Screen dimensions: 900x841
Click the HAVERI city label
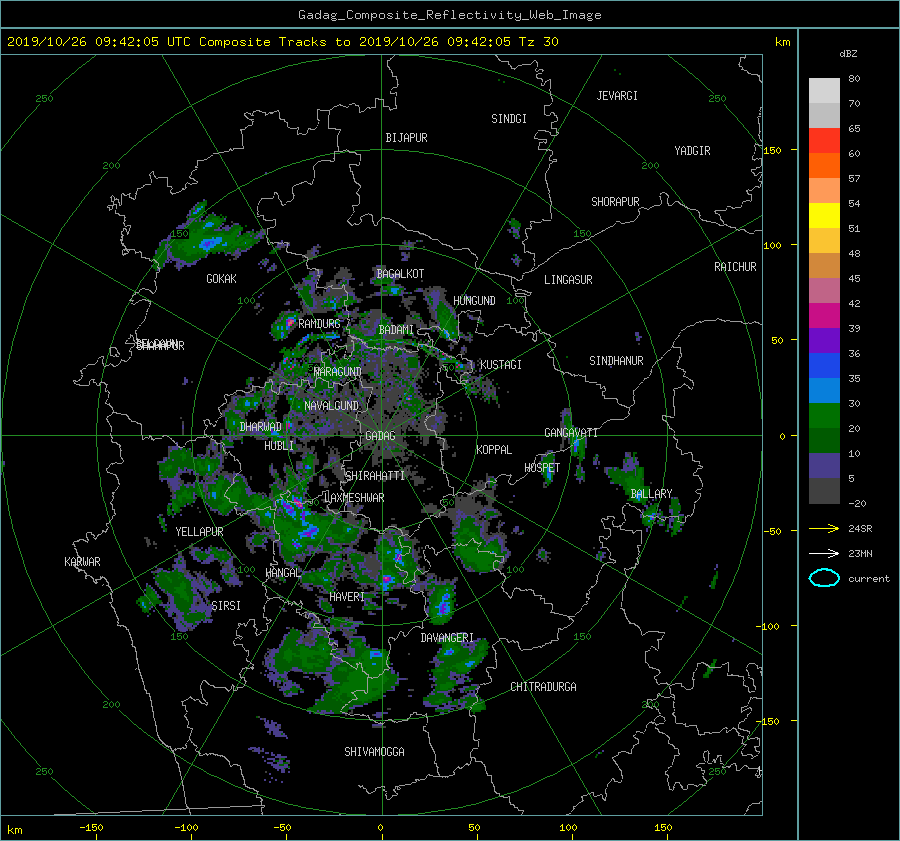(x=347, y=597)
